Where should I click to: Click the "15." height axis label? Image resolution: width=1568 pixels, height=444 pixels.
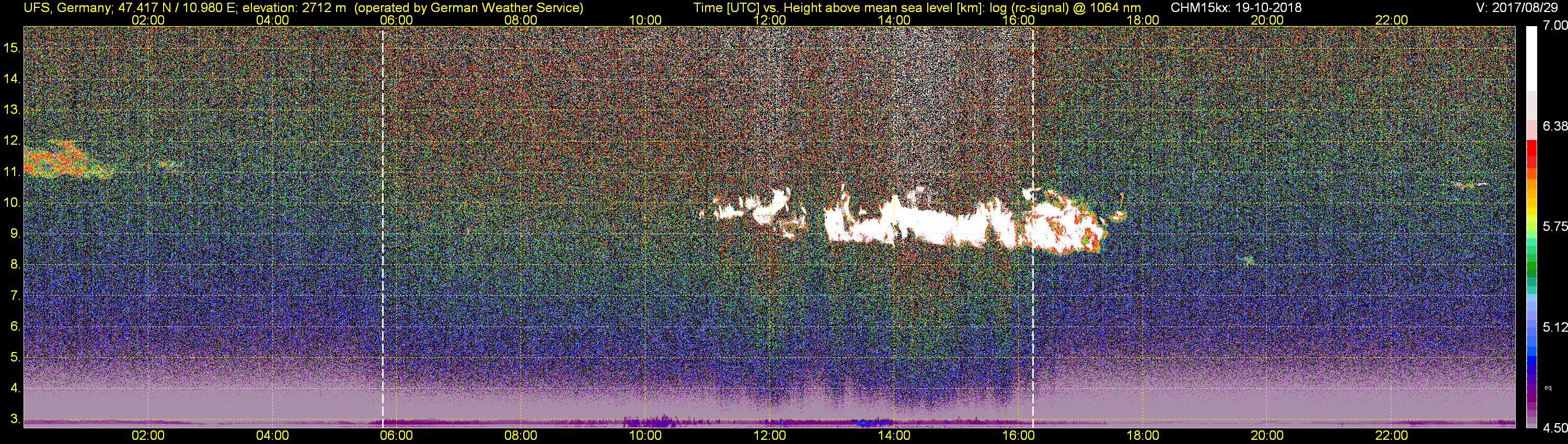(12, 48)
